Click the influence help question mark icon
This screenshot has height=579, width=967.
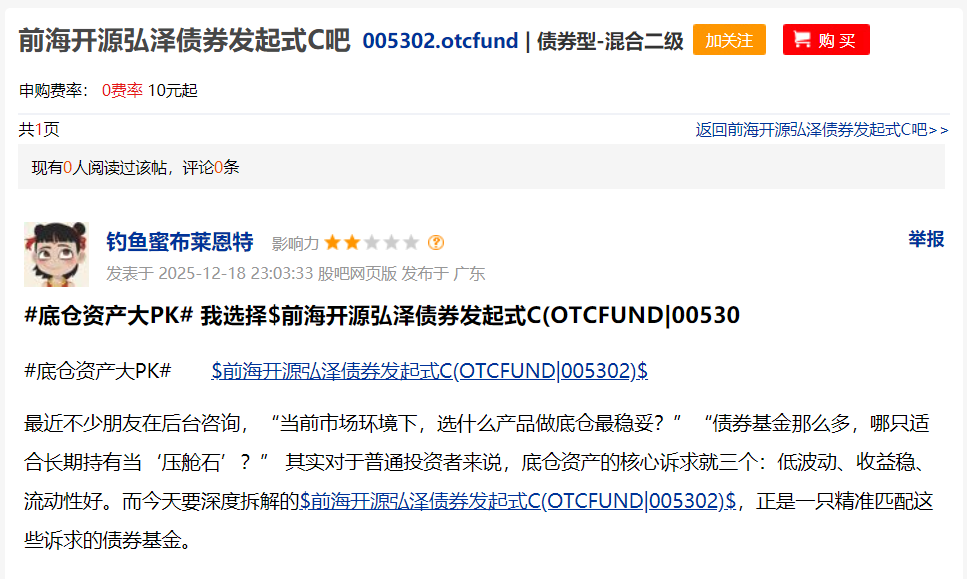[435, 242]
